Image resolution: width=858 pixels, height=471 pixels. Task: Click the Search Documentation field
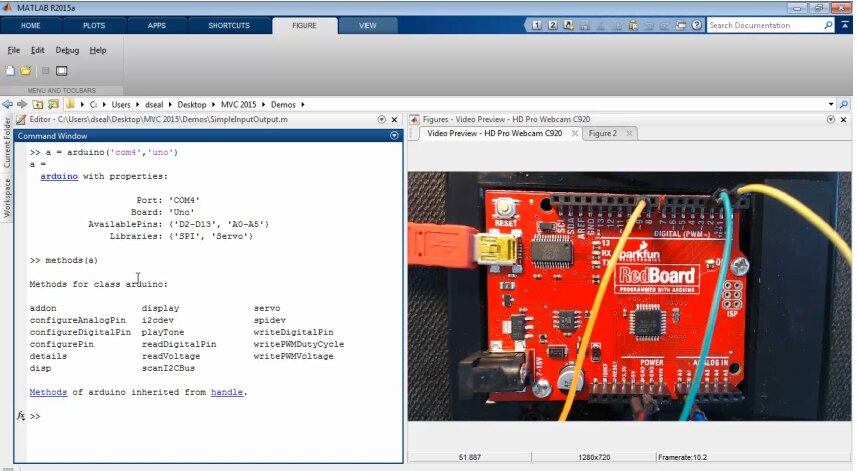point(765,25)
